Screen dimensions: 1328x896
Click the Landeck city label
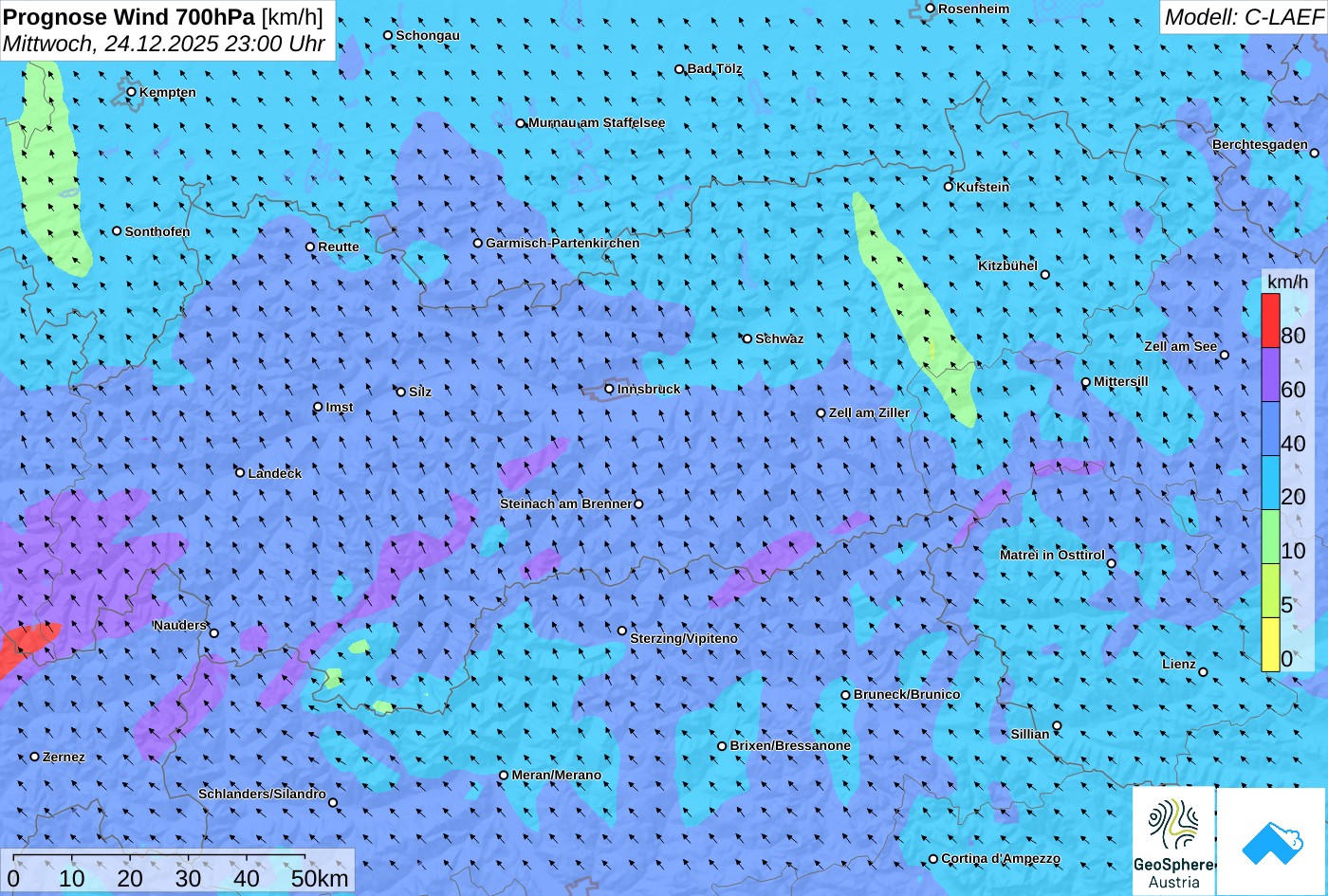coord(275,473)
